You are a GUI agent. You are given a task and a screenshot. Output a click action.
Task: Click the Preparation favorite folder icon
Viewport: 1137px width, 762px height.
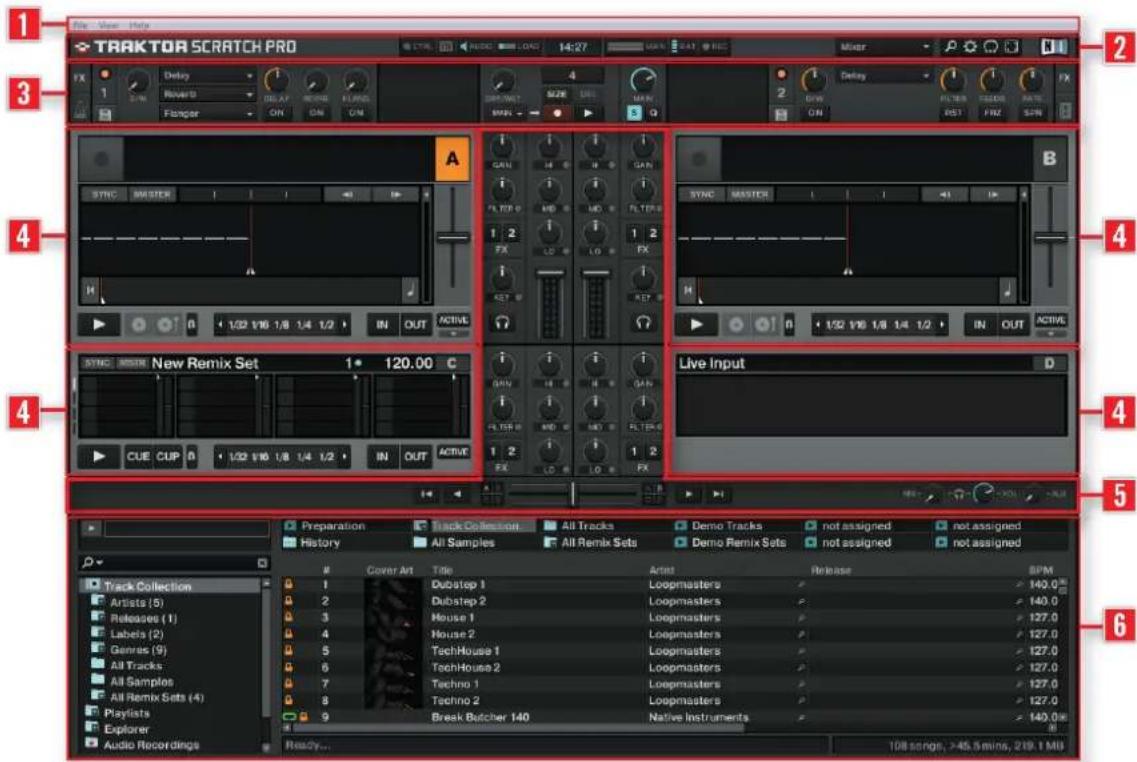[x=291, y=526]
